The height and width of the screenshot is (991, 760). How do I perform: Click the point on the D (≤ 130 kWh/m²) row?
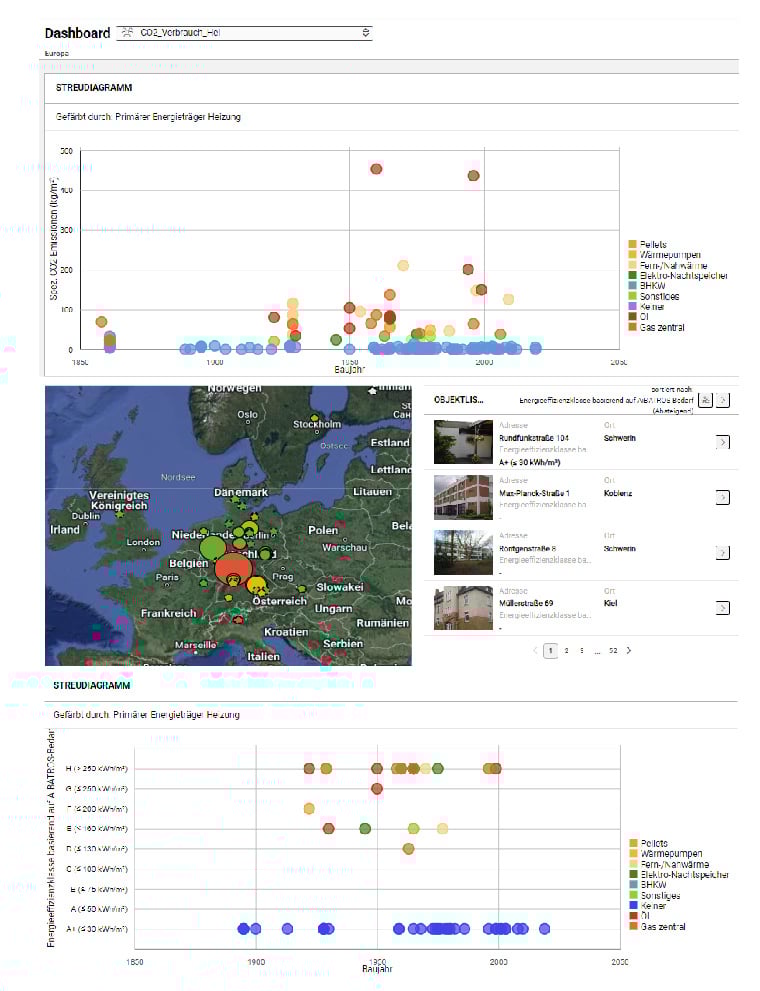408,849
